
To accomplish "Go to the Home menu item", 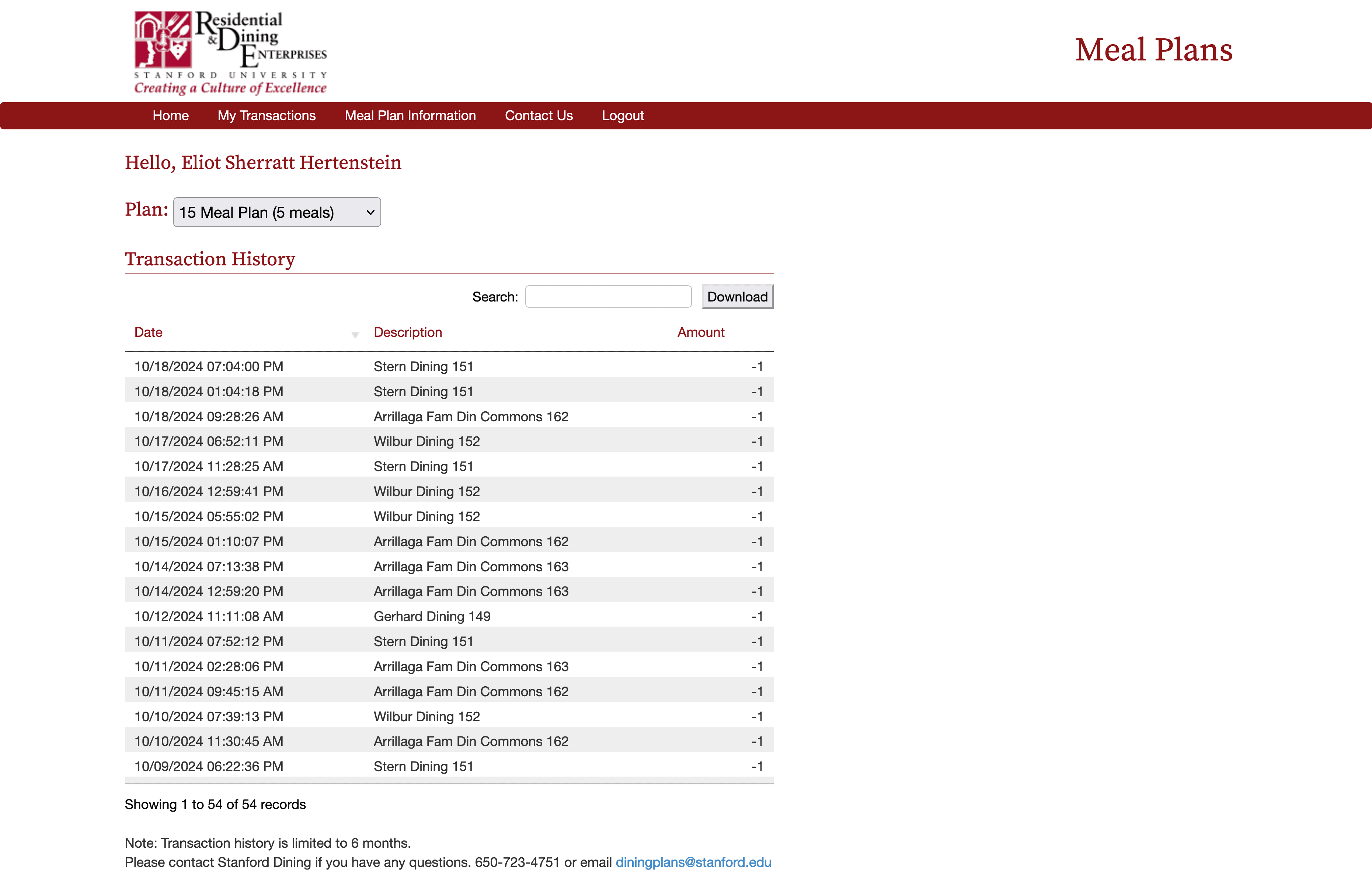I will click(171, 115).
